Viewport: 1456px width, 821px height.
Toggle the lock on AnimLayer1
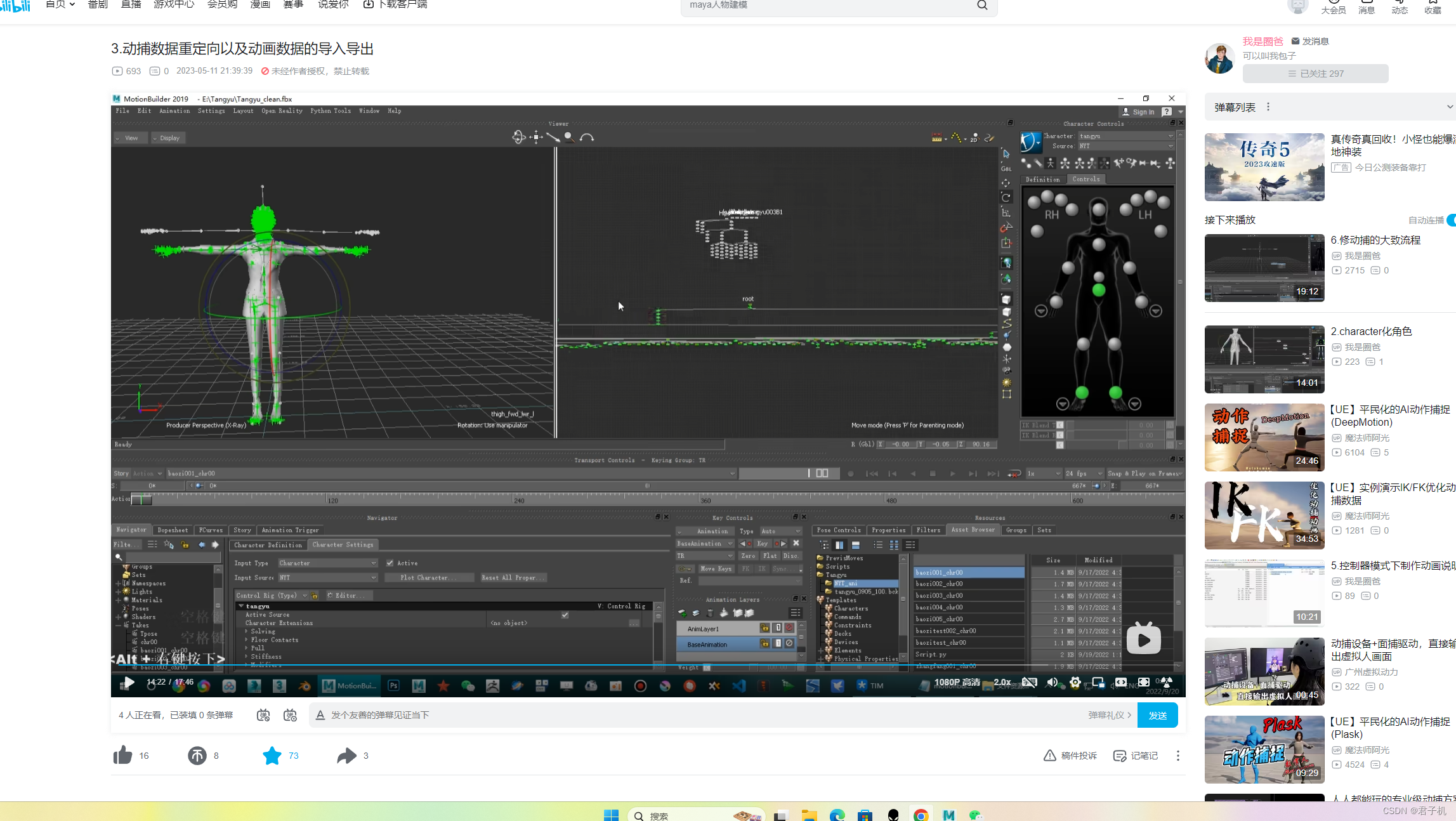click(764, 628)
